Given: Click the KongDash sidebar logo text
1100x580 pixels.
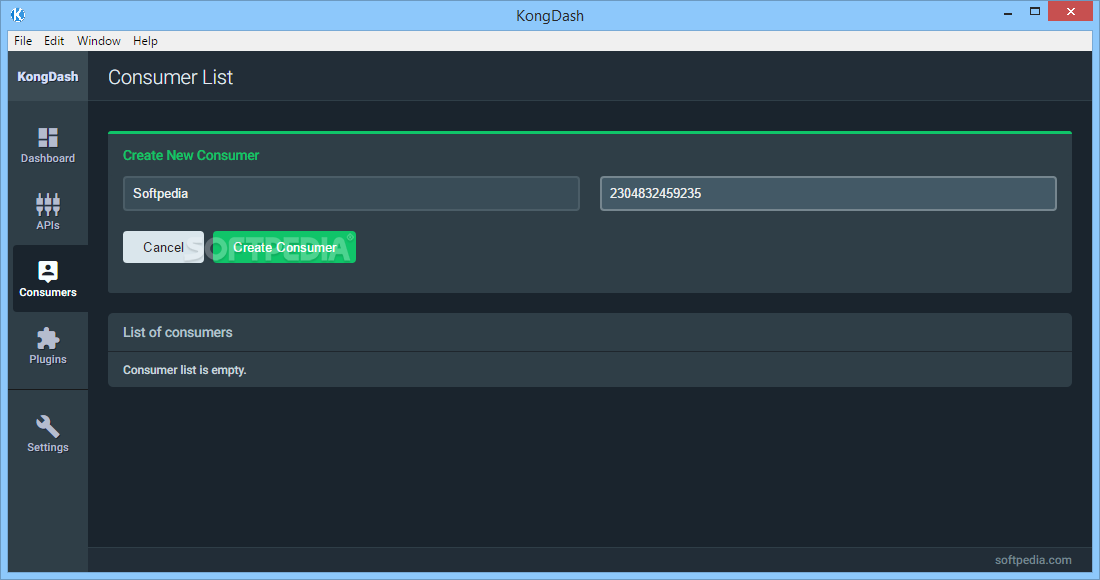Looking at the screenshot, I should click(48, 76).
